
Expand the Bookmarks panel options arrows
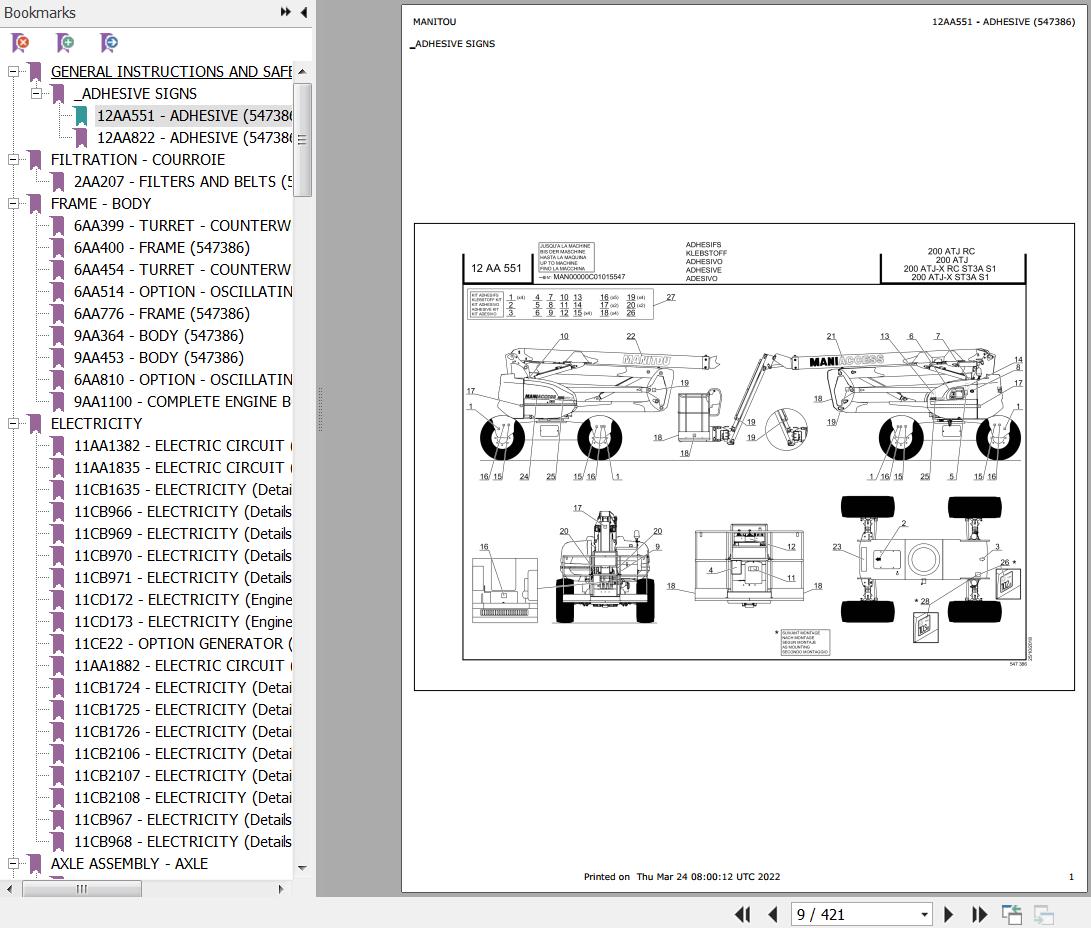coord(285,12)
